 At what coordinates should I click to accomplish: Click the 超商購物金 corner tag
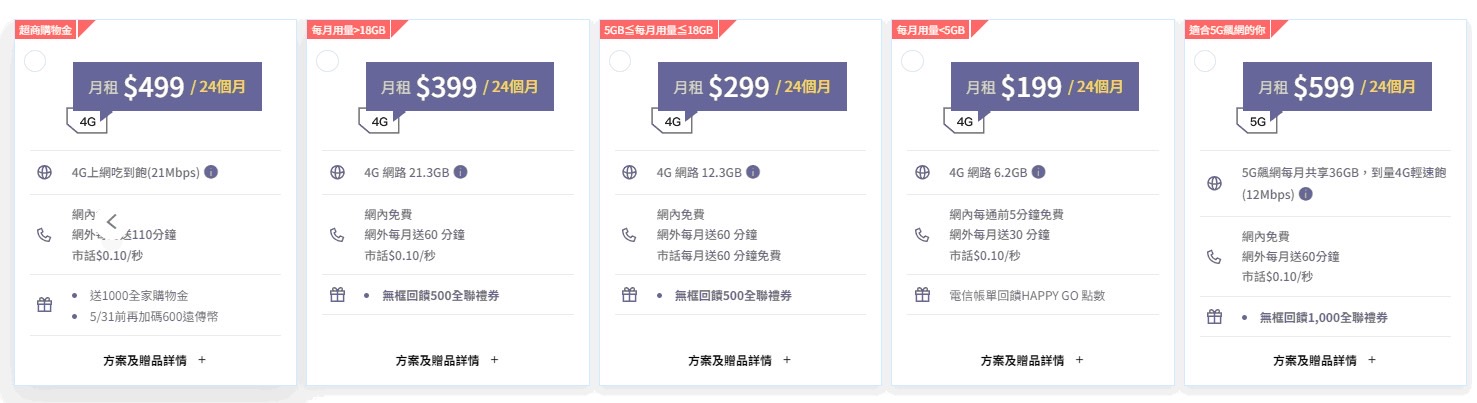pos(46,30)
